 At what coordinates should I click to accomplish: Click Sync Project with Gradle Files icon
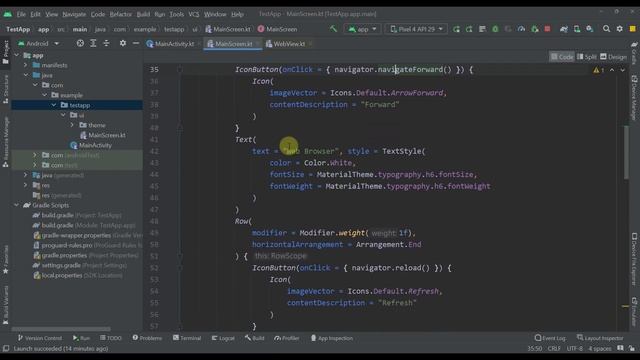pos(564,29)
